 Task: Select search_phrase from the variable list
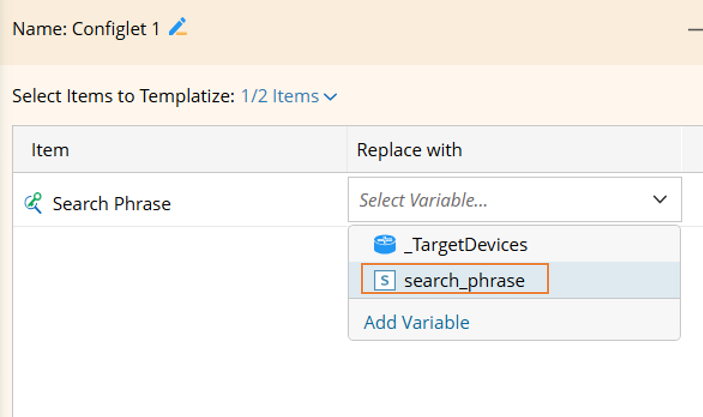464,280
